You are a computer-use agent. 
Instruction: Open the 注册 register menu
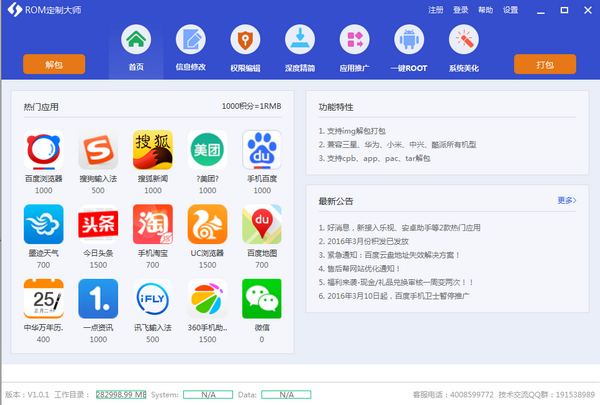[x=435, y=10]
